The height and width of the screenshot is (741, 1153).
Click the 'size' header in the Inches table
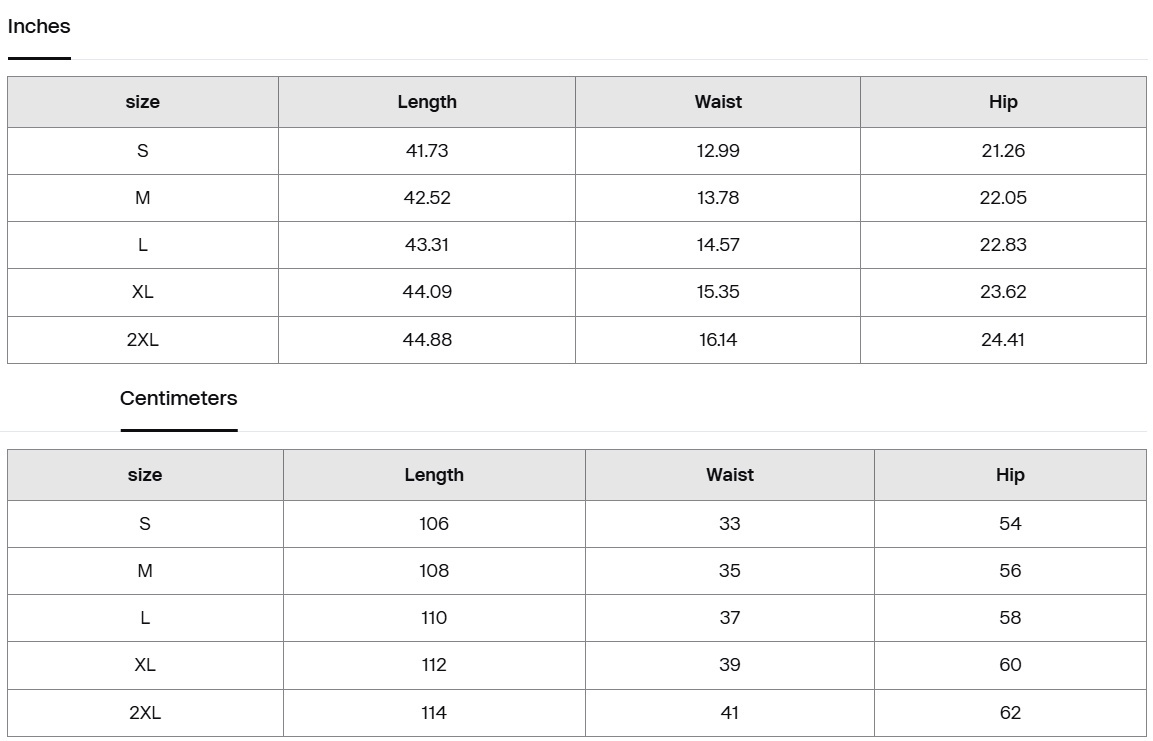[142, 102]
